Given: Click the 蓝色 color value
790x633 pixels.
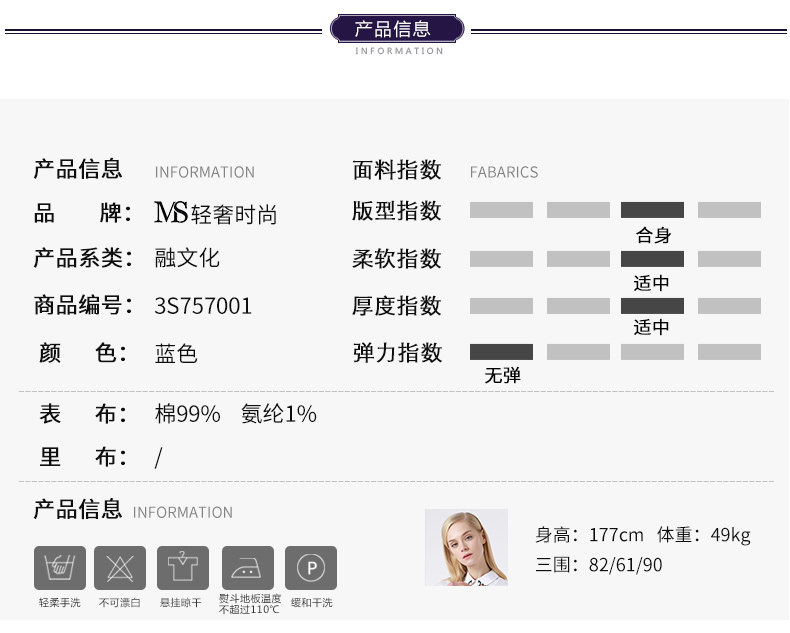Looking at the screenshot, I should point(176,353).
